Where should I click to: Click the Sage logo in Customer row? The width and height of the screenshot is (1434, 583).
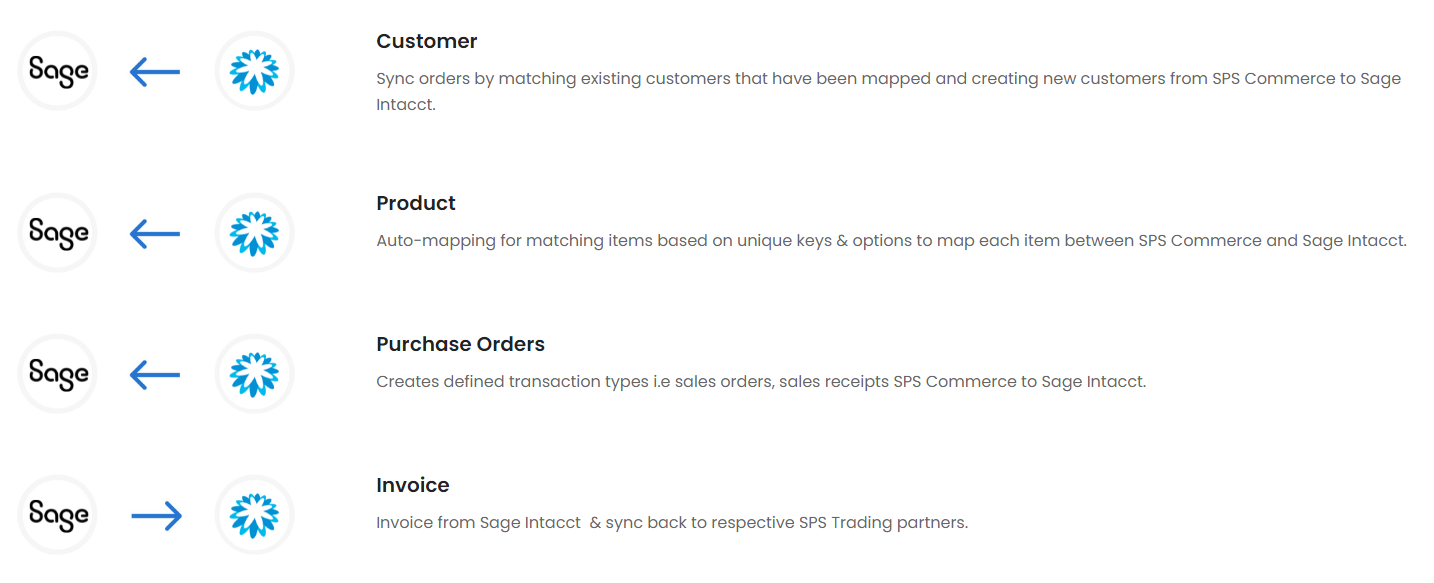[58, 71]
